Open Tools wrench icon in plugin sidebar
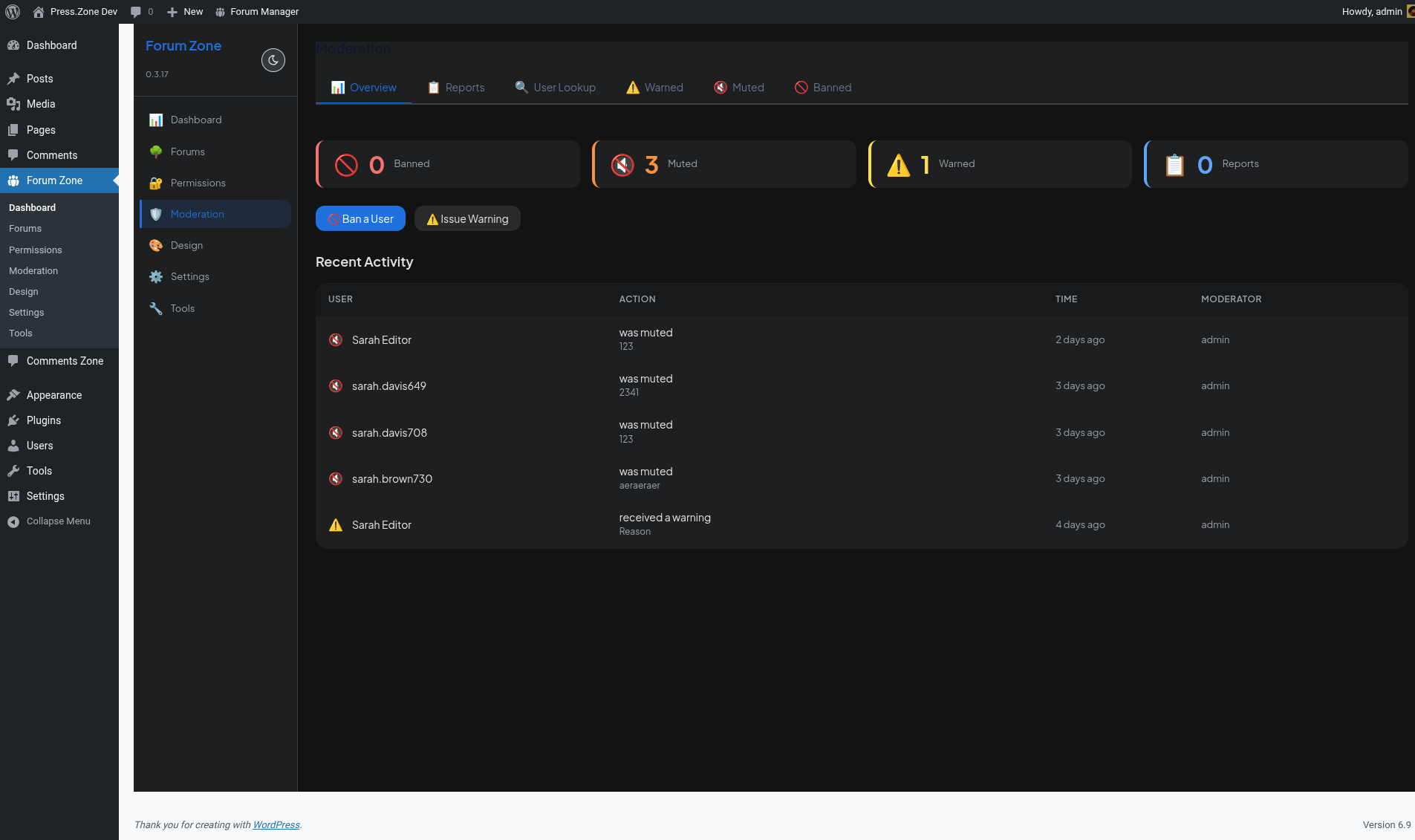The height and width of the screenshot is (840, 1415). pos(156,308)
